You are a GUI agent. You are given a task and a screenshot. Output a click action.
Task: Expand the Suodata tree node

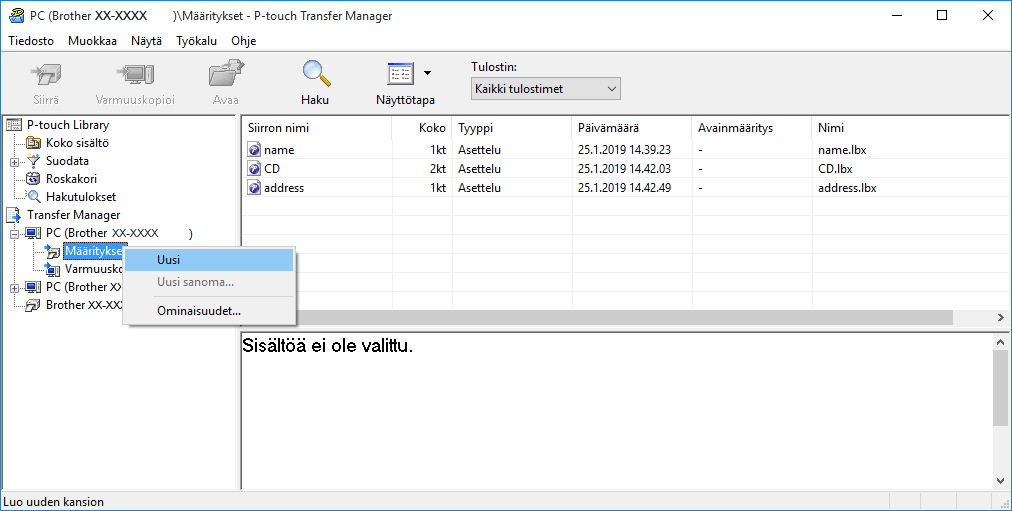[x=14, y=162]
